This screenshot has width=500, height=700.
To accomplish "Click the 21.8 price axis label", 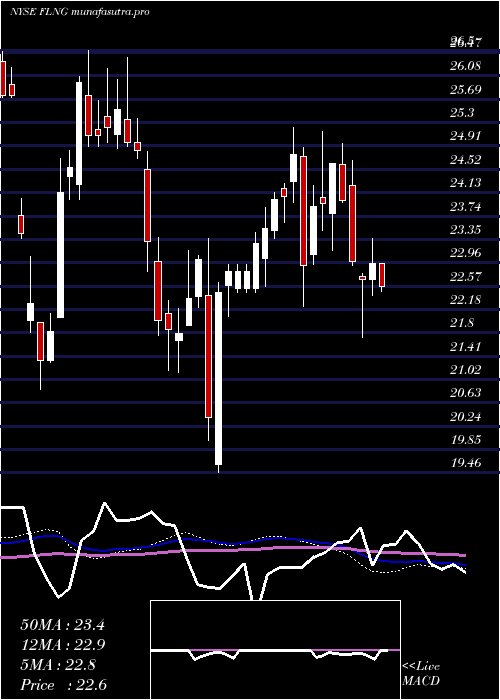I will (462, 323).
